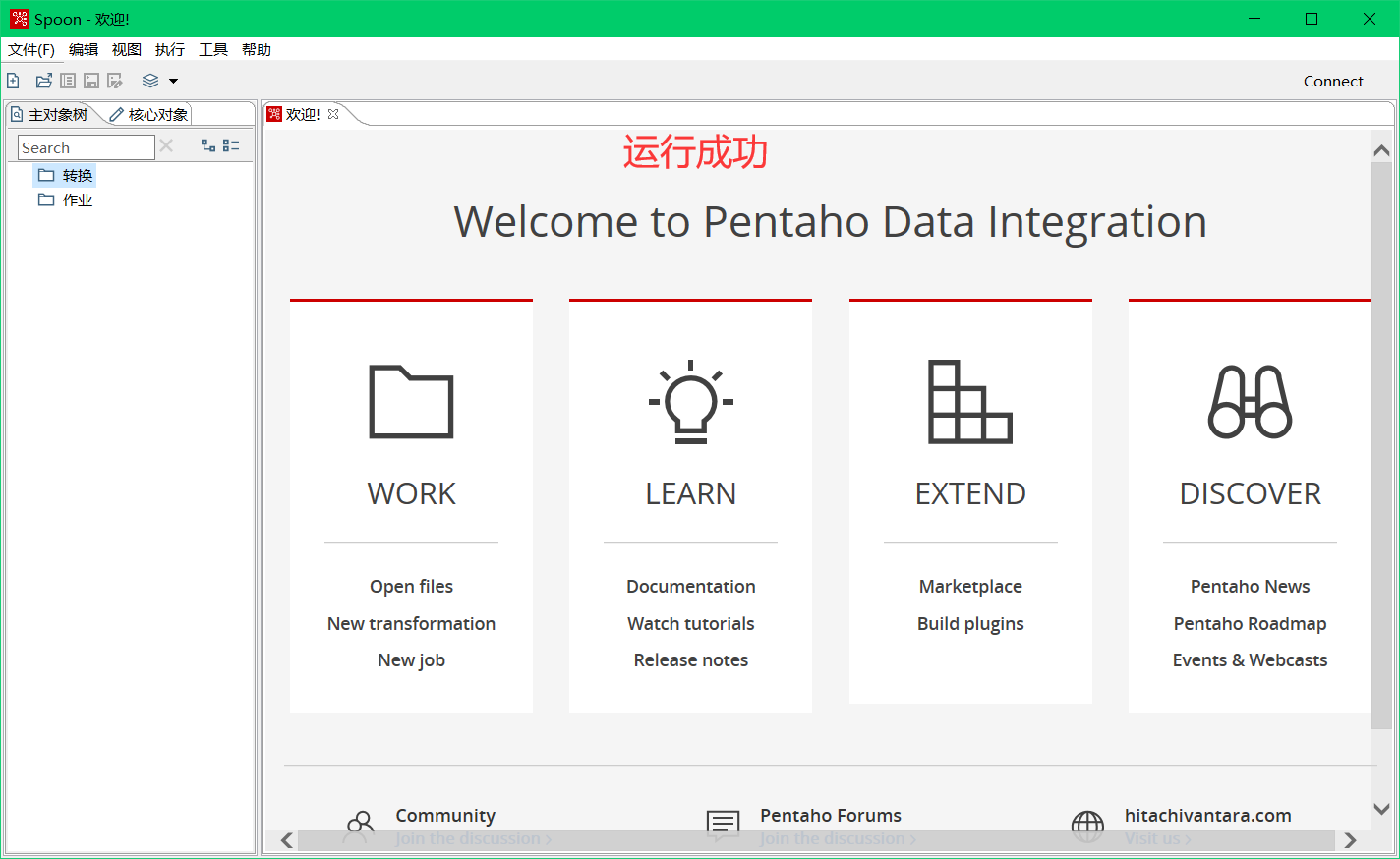Viewport: 1400px width, 859px height.
Task: Open the Pentaho News link
Action: (1250, 586)
